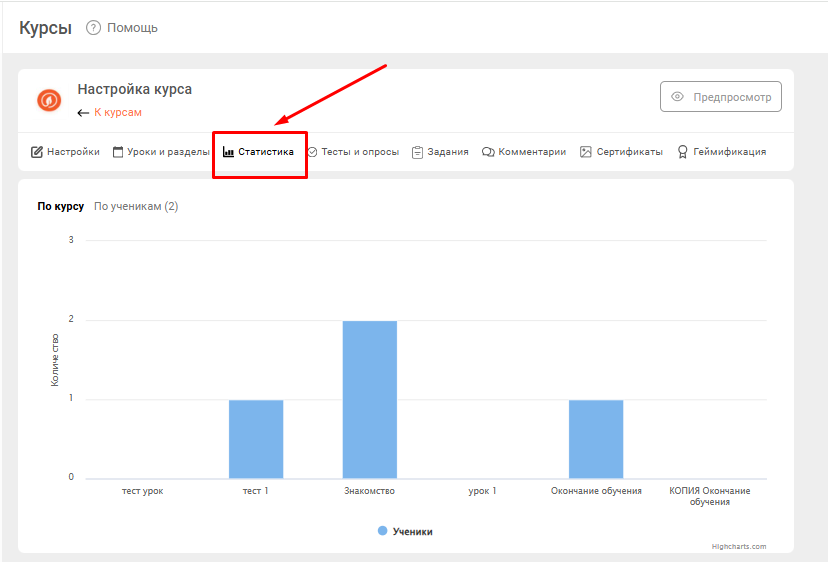The width and height of the screenshot is (828, 562).
Task: Click the speech bubble icon beside Комментарии
Action: (x=488, y=152)
